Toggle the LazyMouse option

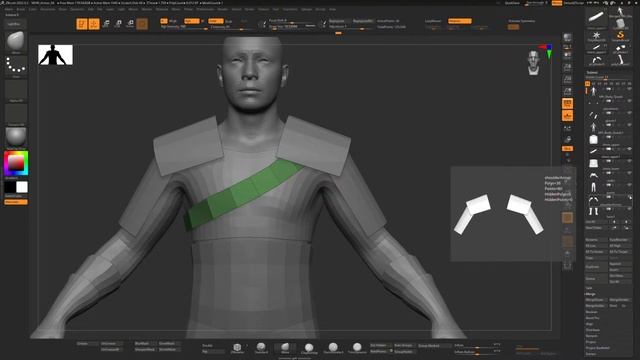[x=433, y=21]
